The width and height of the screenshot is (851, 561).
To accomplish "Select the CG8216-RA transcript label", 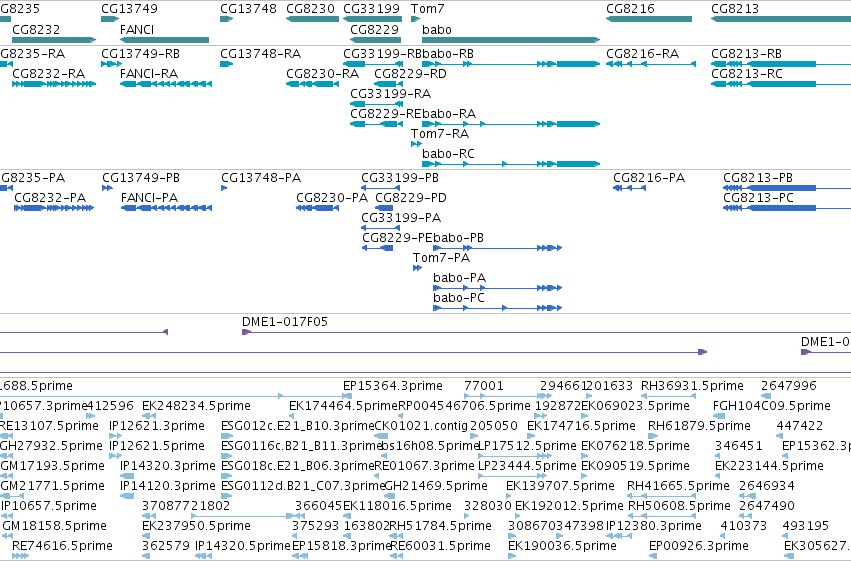I will (x=643, y=54).
